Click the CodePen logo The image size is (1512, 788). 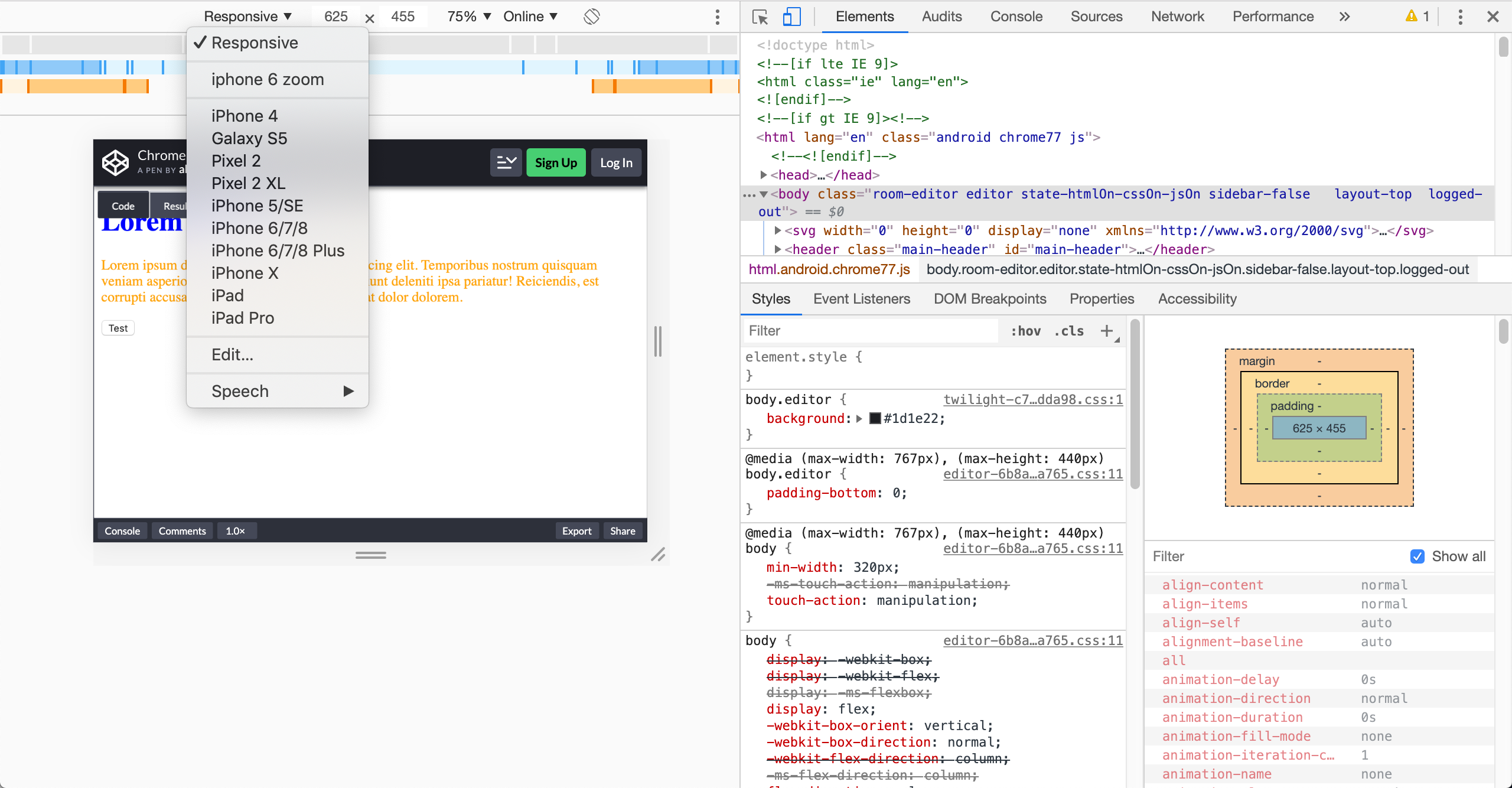116,162
